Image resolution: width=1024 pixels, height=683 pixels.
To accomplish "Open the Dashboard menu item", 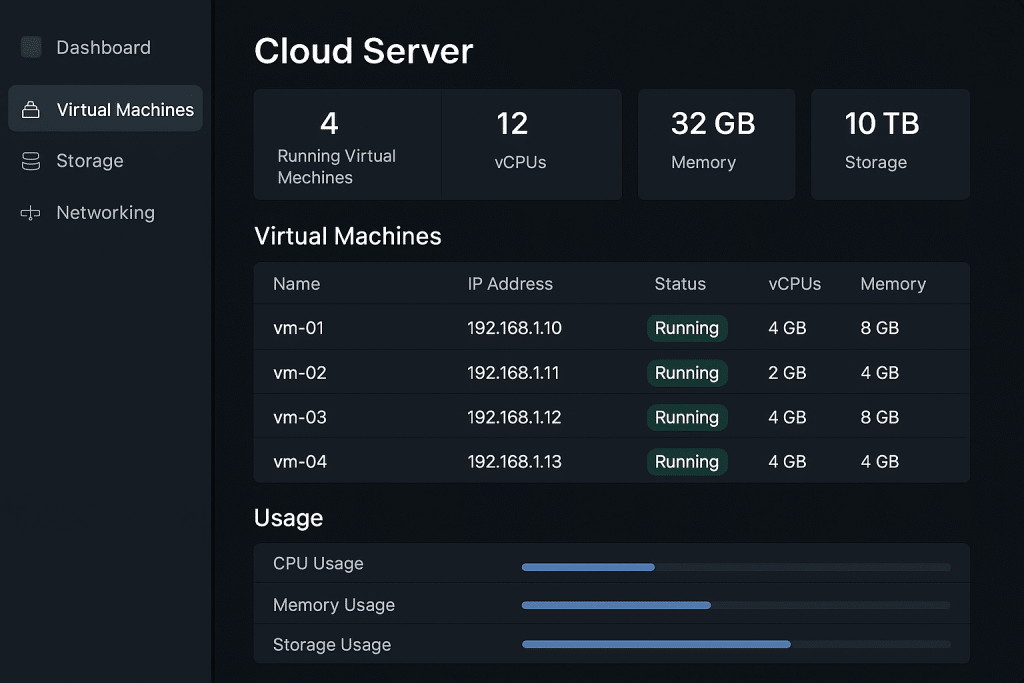I will point(103,47).
